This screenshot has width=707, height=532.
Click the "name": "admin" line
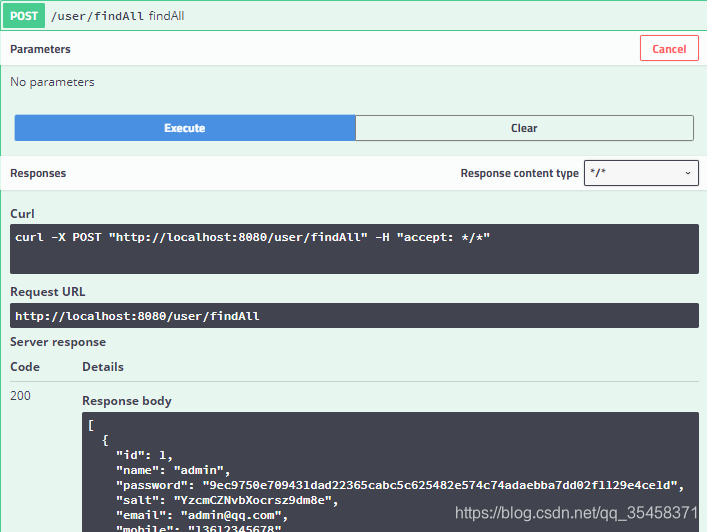click(x=173, y=470)
